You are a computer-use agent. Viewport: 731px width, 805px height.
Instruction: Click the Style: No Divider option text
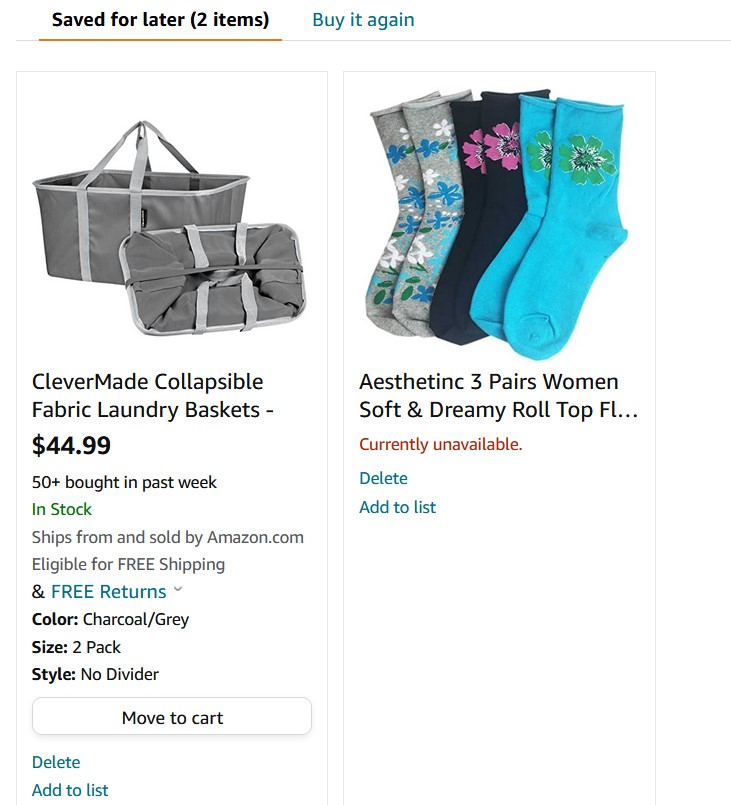click(95, 674)
